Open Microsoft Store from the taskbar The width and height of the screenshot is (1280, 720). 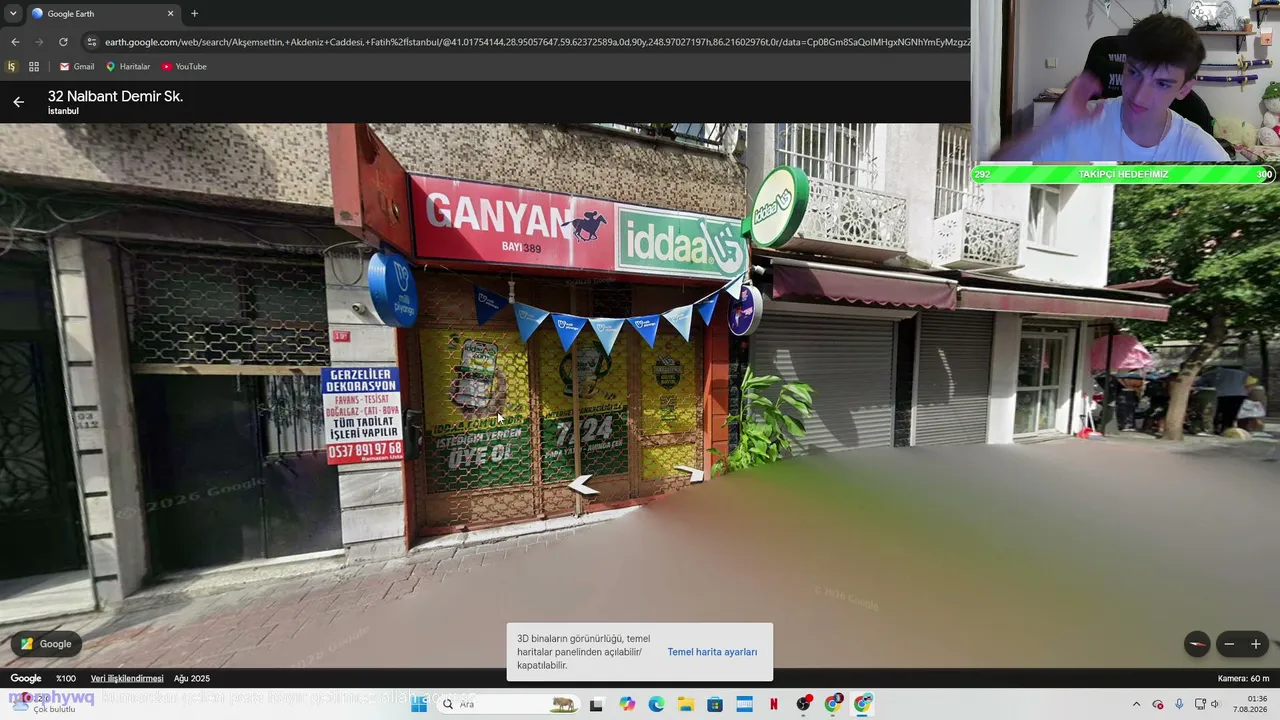(715, 704)
